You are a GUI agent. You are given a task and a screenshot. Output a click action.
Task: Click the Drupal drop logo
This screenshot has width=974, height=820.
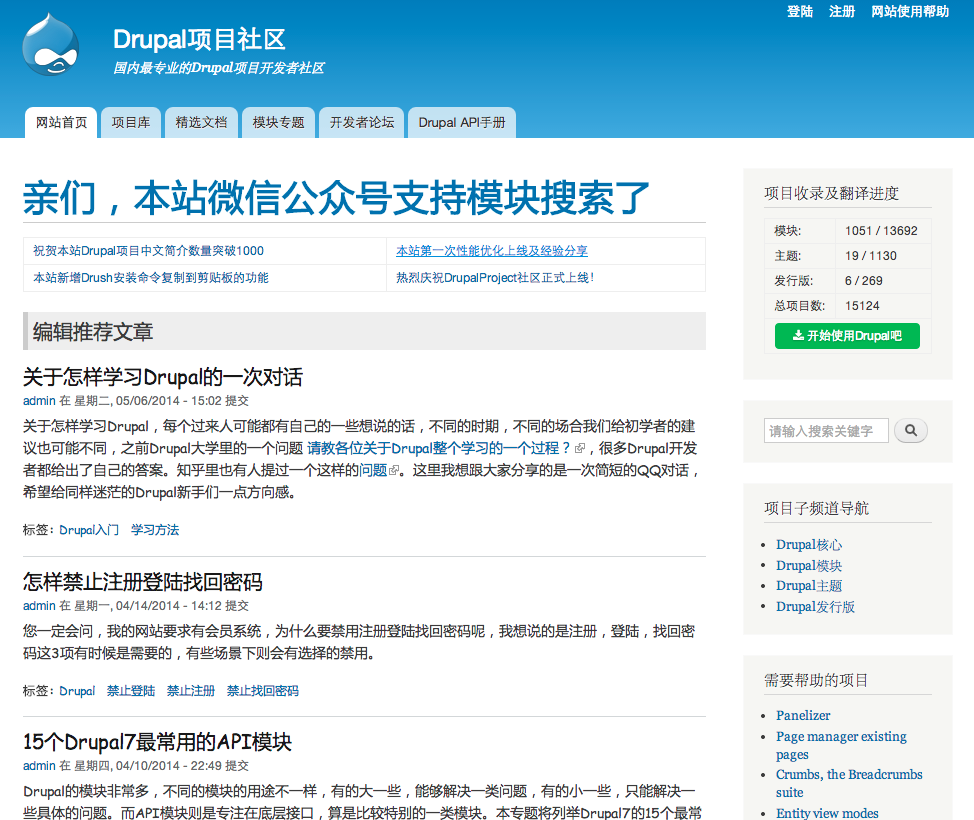click(51, 45)
